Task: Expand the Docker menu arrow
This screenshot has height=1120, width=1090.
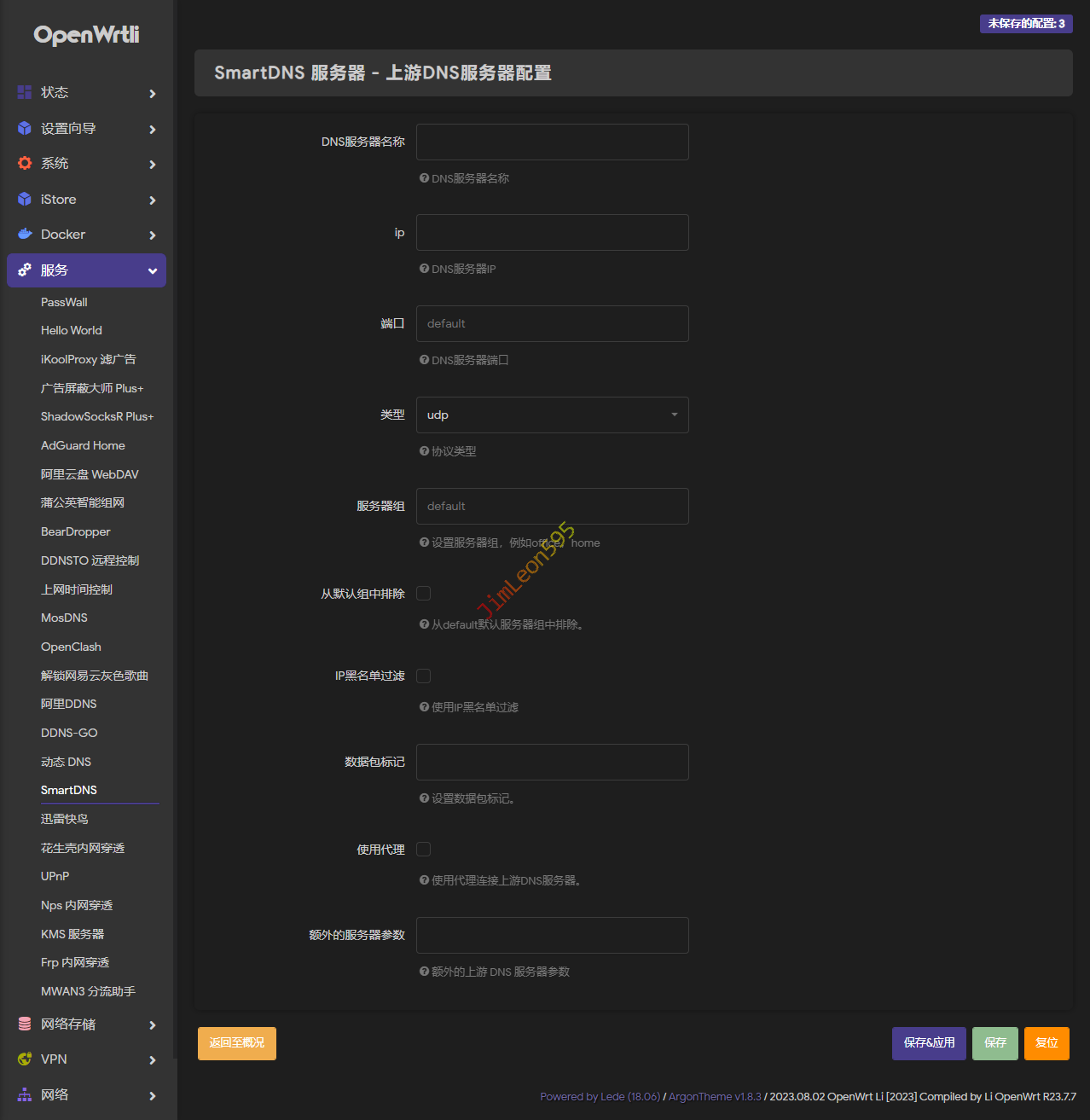Action: tap(153, 235)
